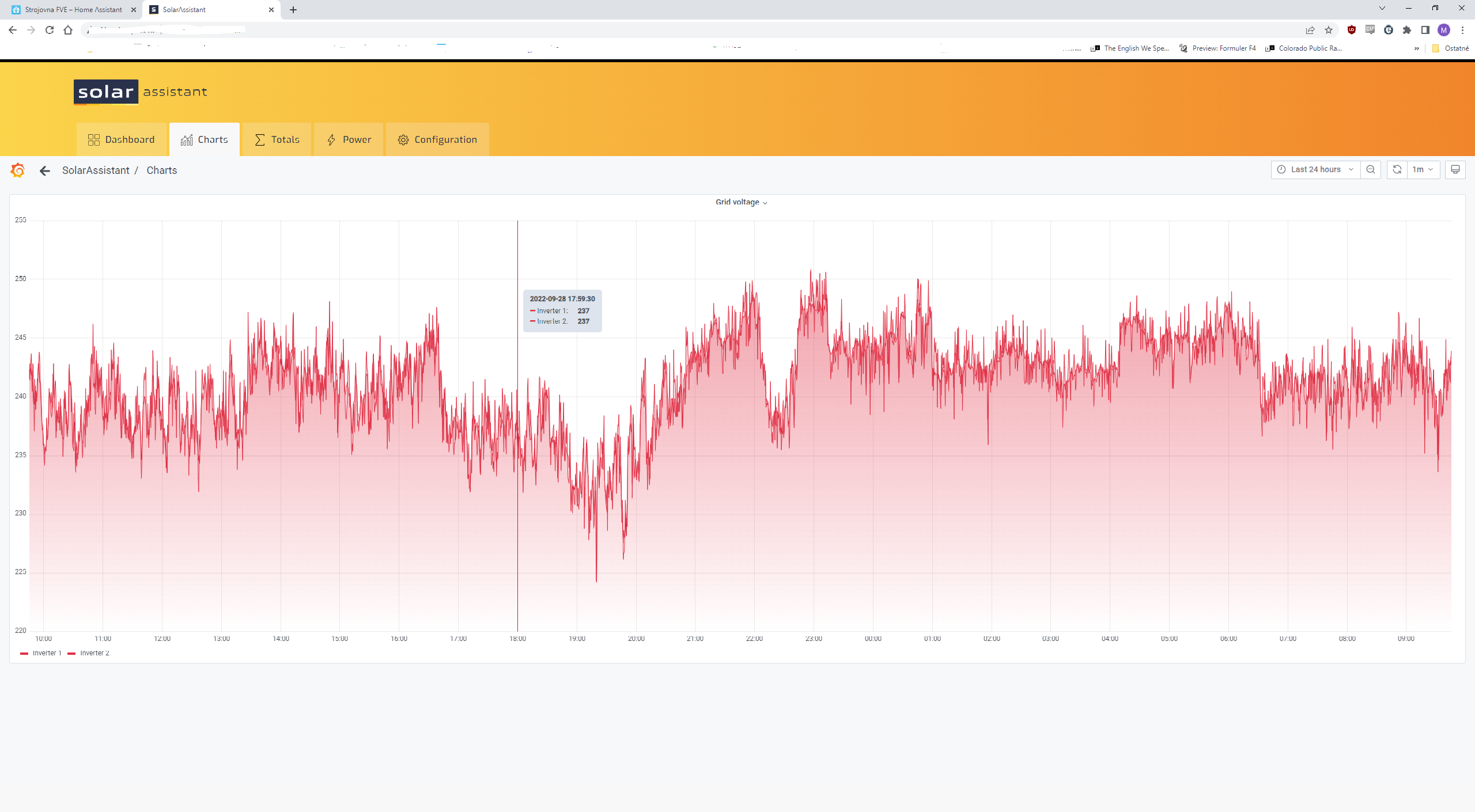Open the Dashboard tab

[122, 139]
